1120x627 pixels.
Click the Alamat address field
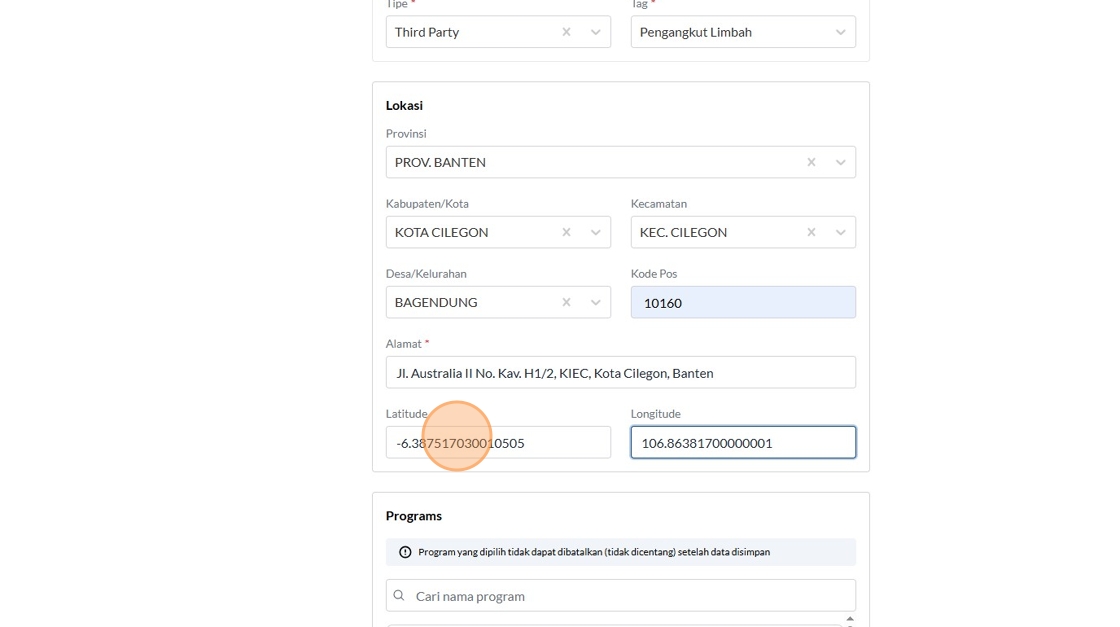click(x=620, y=372)
